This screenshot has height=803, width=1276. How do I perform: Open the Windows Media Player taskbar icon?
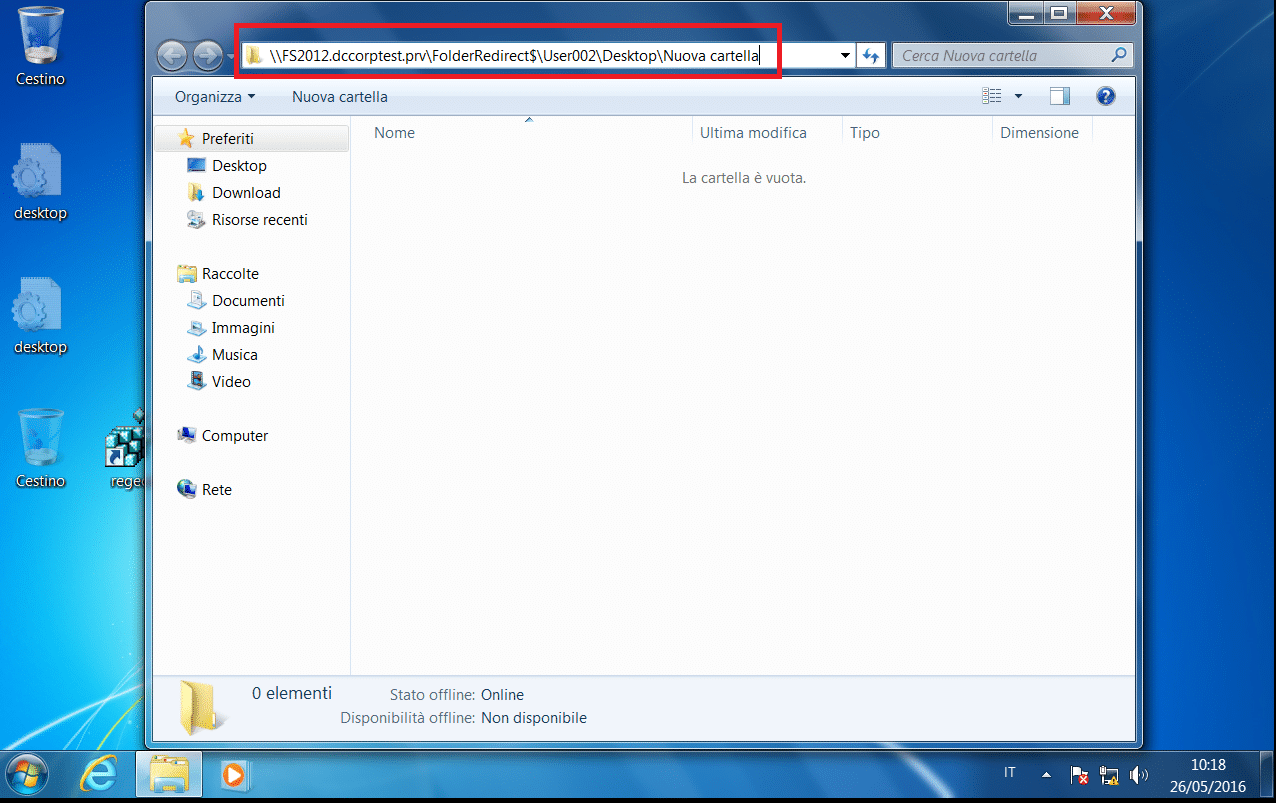(x=234, y=774)
